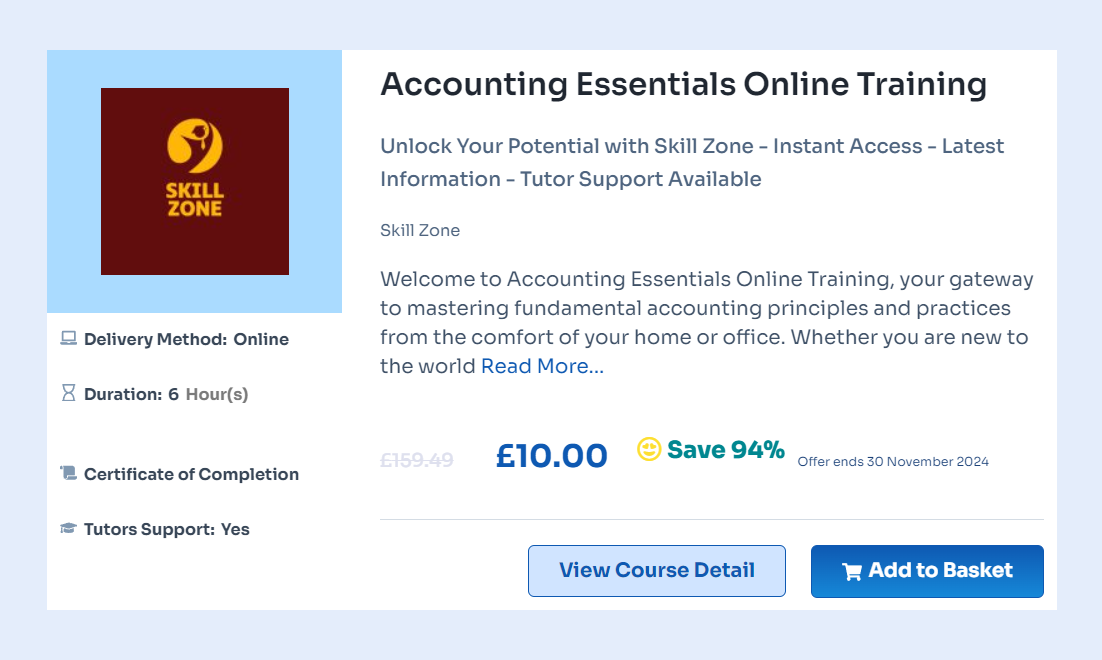The image size is (1102, 660).
Task: Click the Offer ends 30 November 2024 text
Action: tap(893, 462)
